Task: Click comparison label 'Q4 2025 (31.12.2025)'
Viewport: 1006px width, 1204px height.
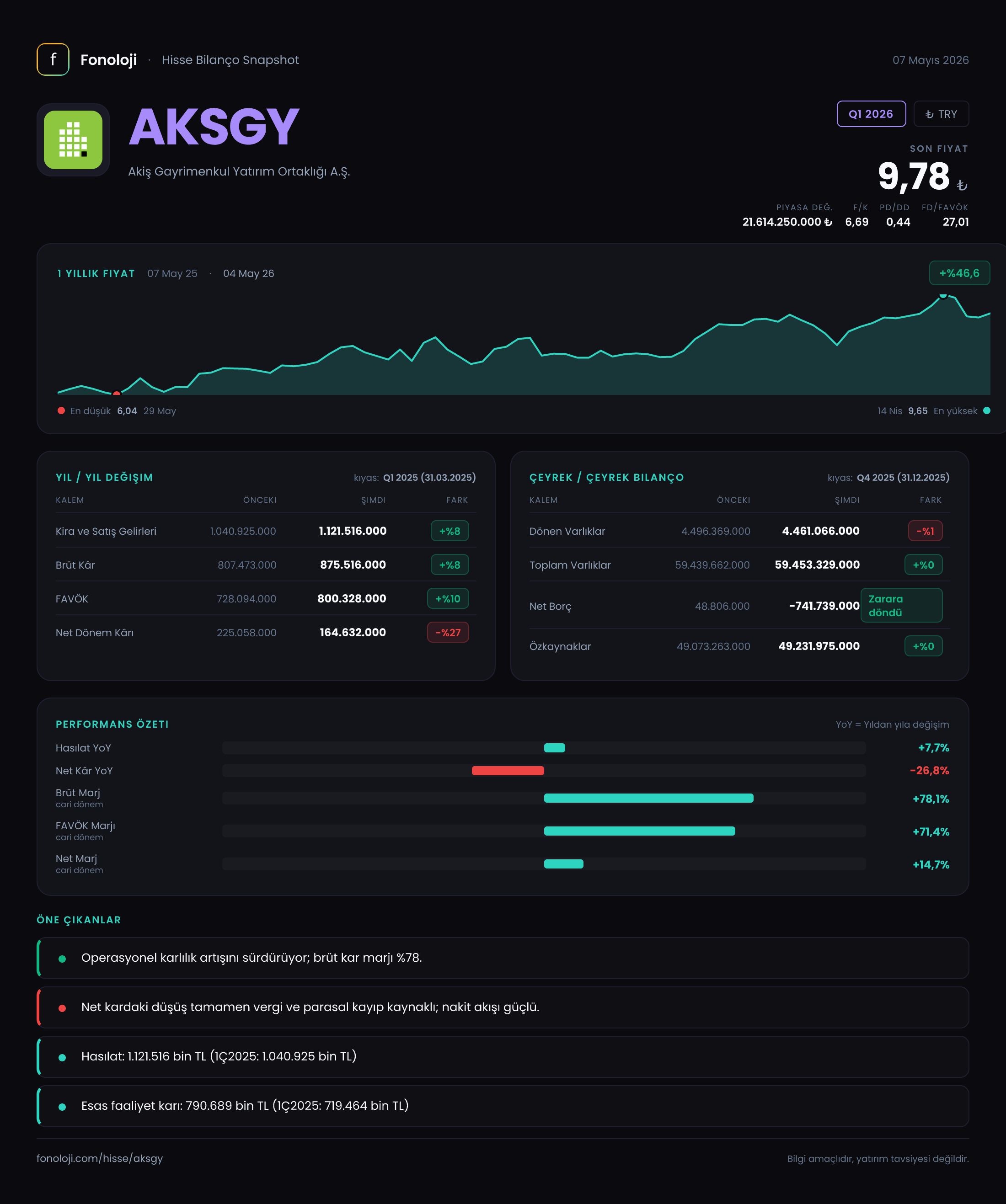Action: point(903,478)
